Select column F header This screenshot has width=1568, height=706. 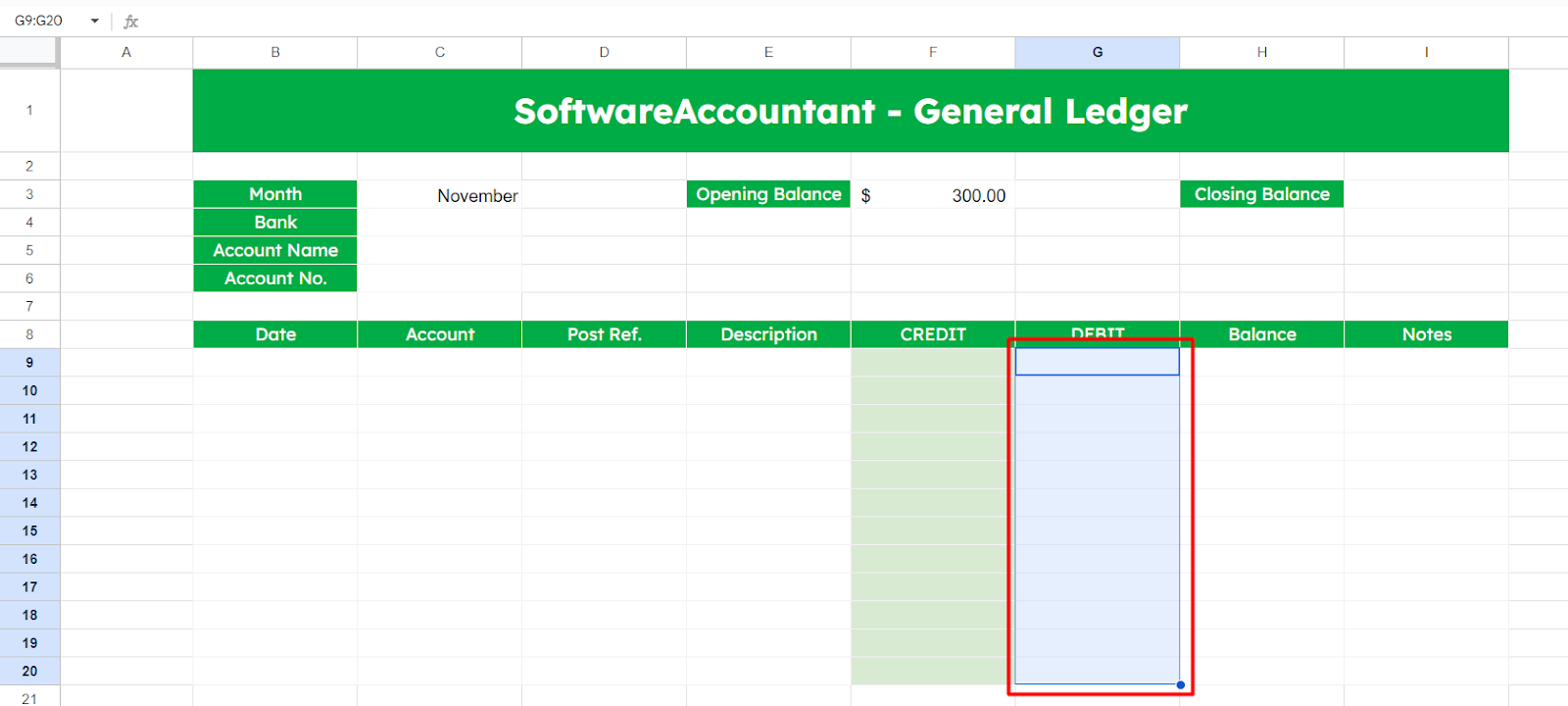[x=933, y=52]
